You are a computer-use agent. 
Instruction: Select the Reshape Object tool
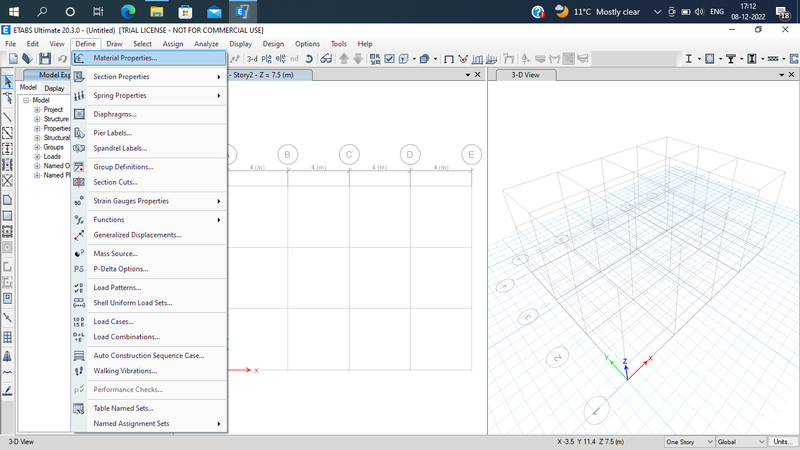(8, 97)
